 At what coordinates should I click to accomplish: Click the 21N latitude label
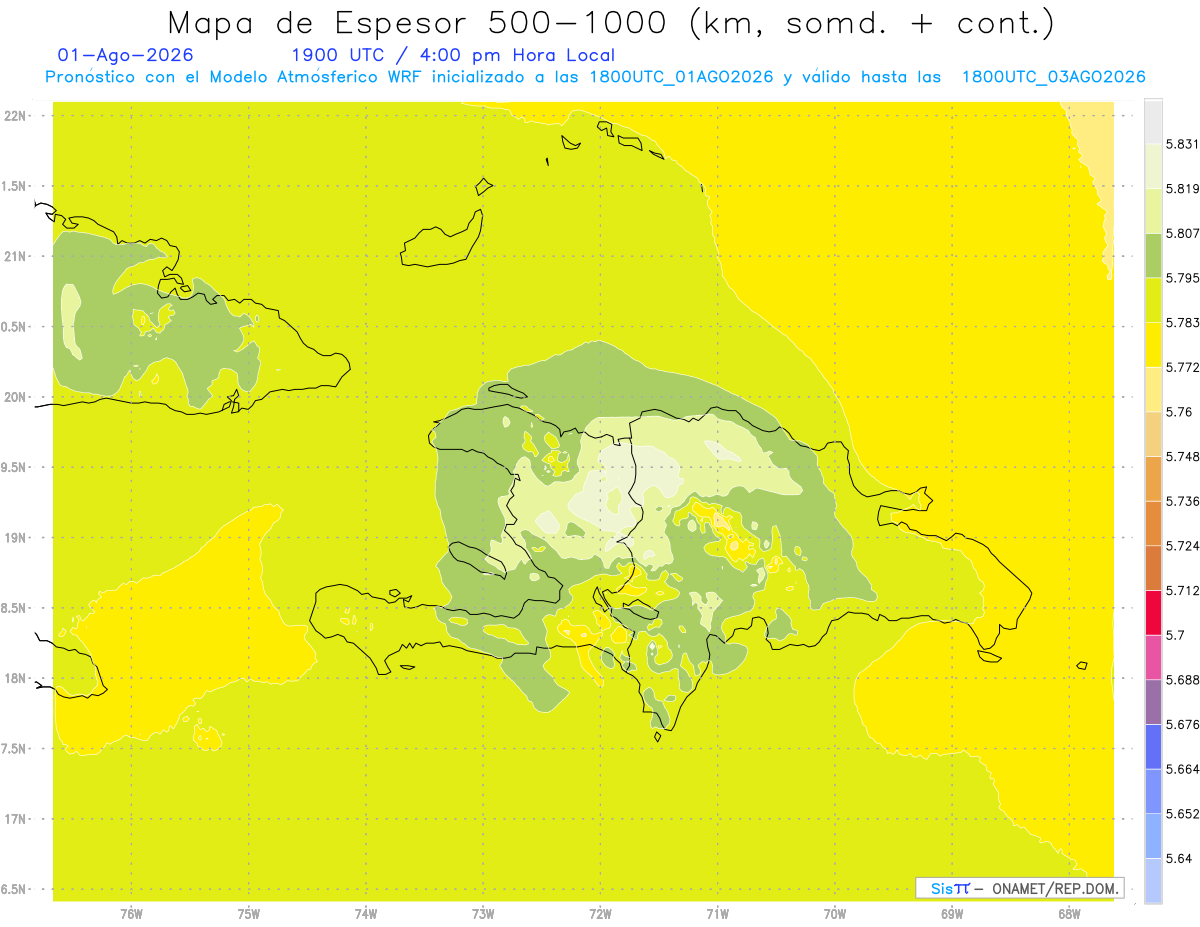(x=14, y=257)
